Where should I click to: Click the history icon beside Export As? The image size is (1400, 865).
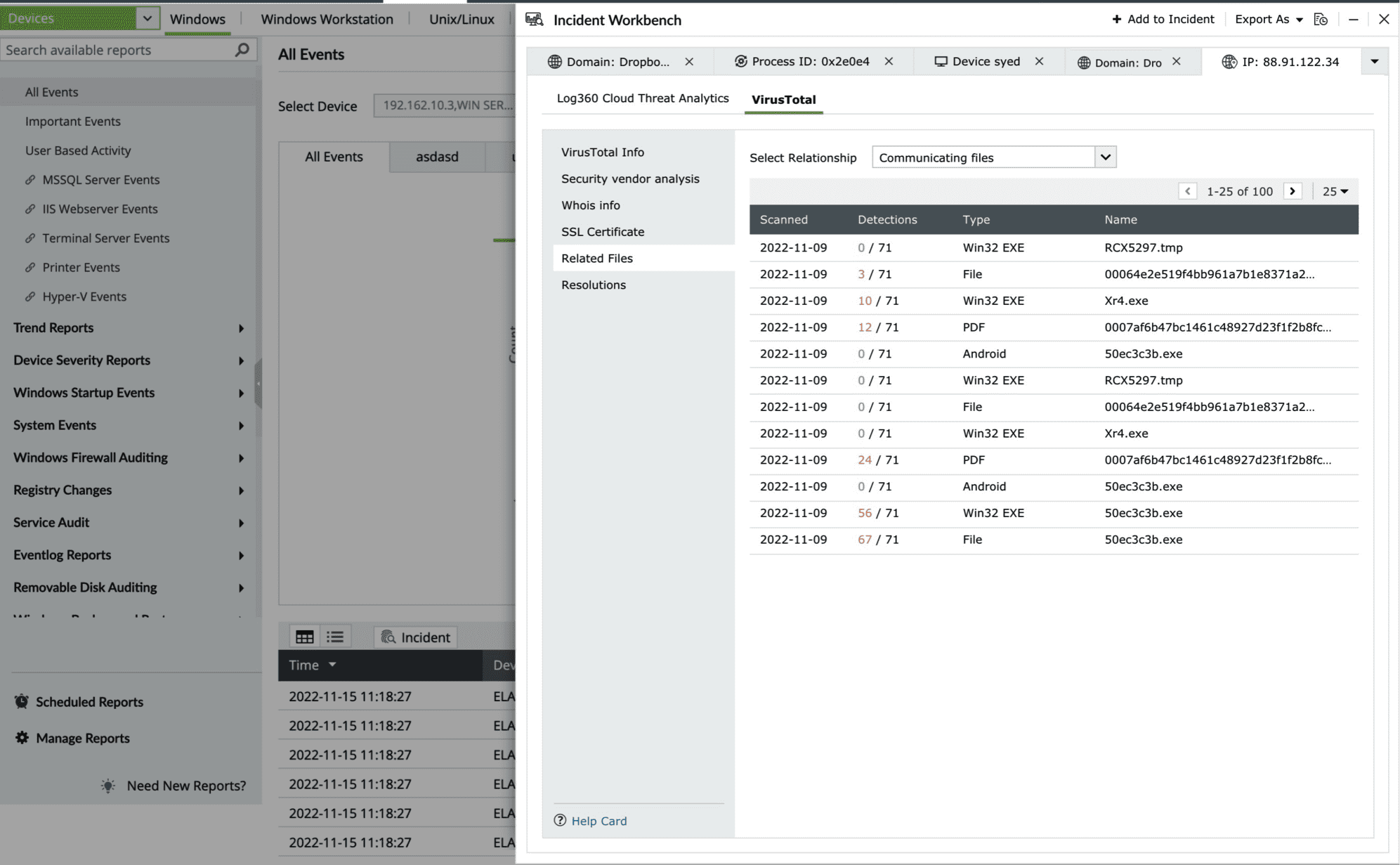[1321, 20]
